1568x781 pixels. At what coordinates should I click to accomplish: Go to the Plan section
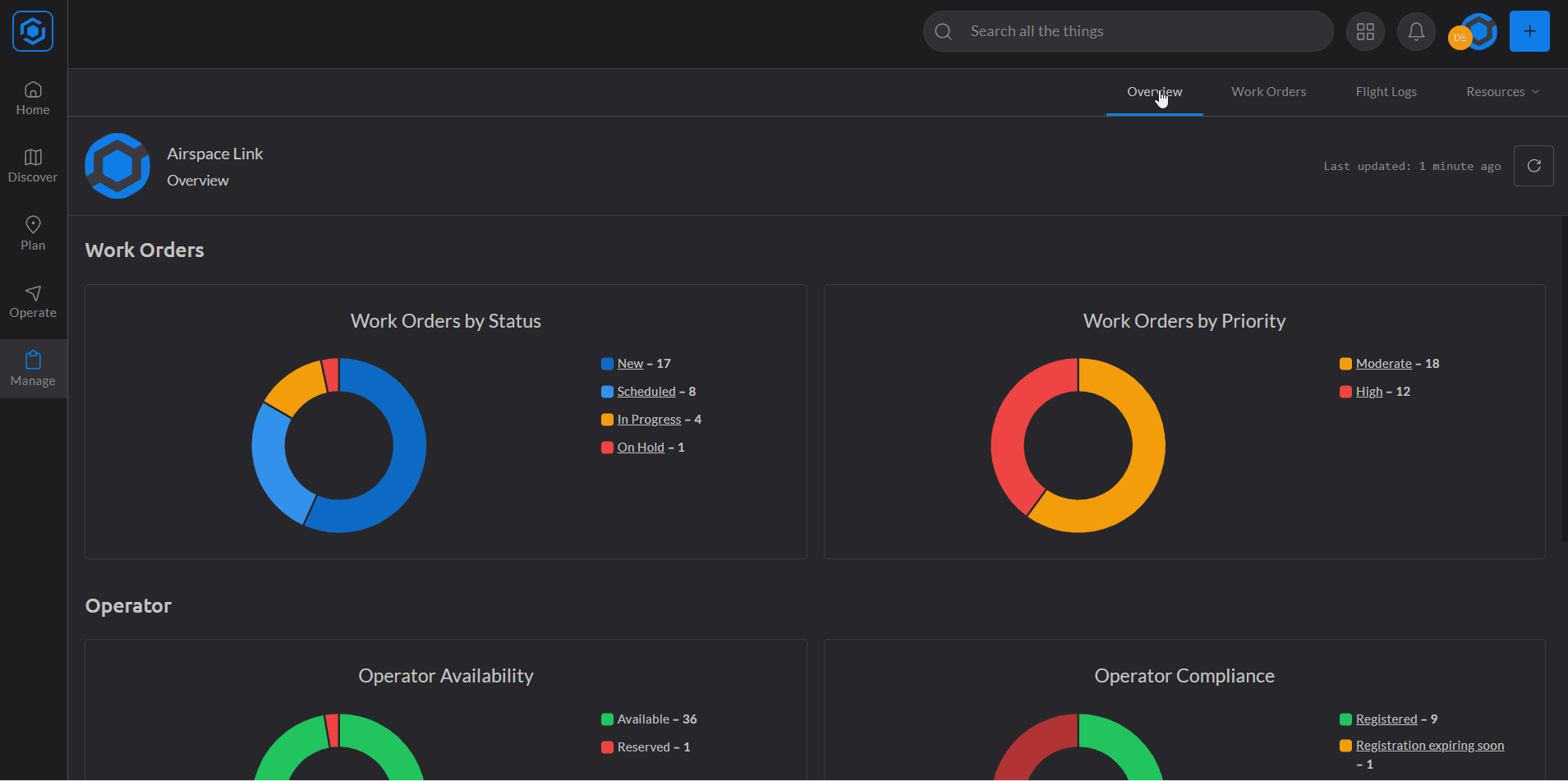[33, 234]
